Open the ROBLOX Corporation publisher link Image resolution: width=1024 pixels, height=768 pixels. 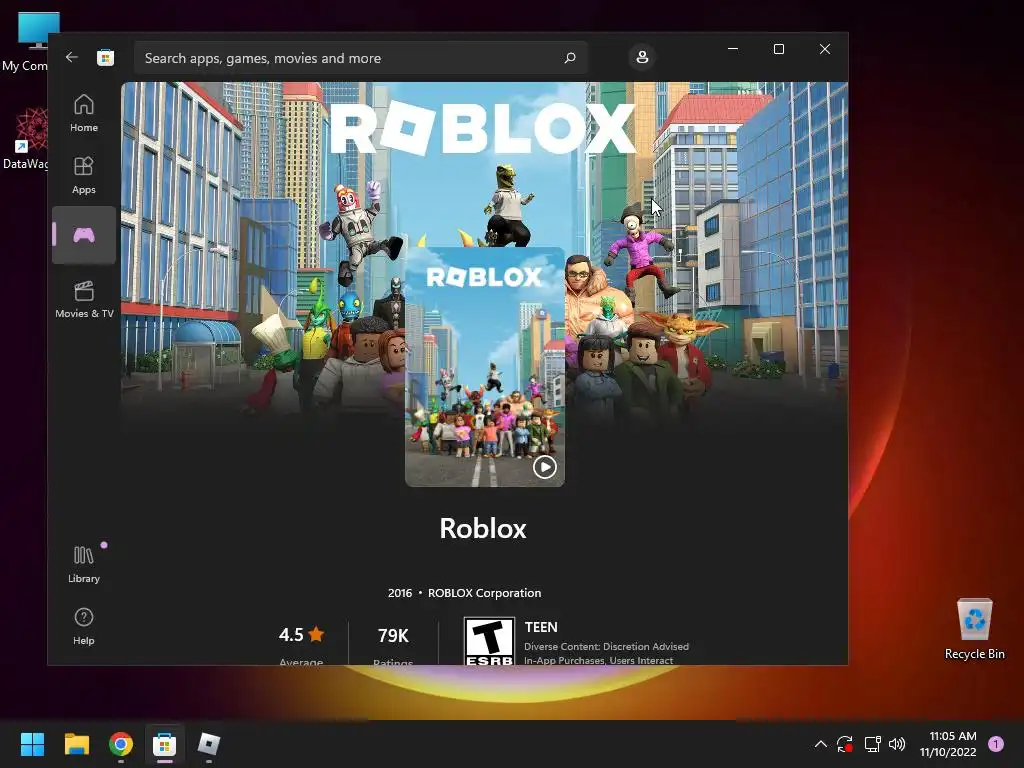pos(484,593)
